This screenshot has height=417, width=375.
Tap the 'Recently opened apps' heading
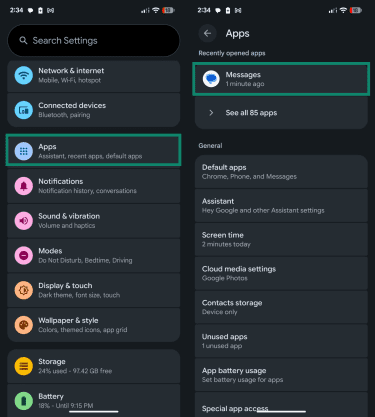coord(232,53)
